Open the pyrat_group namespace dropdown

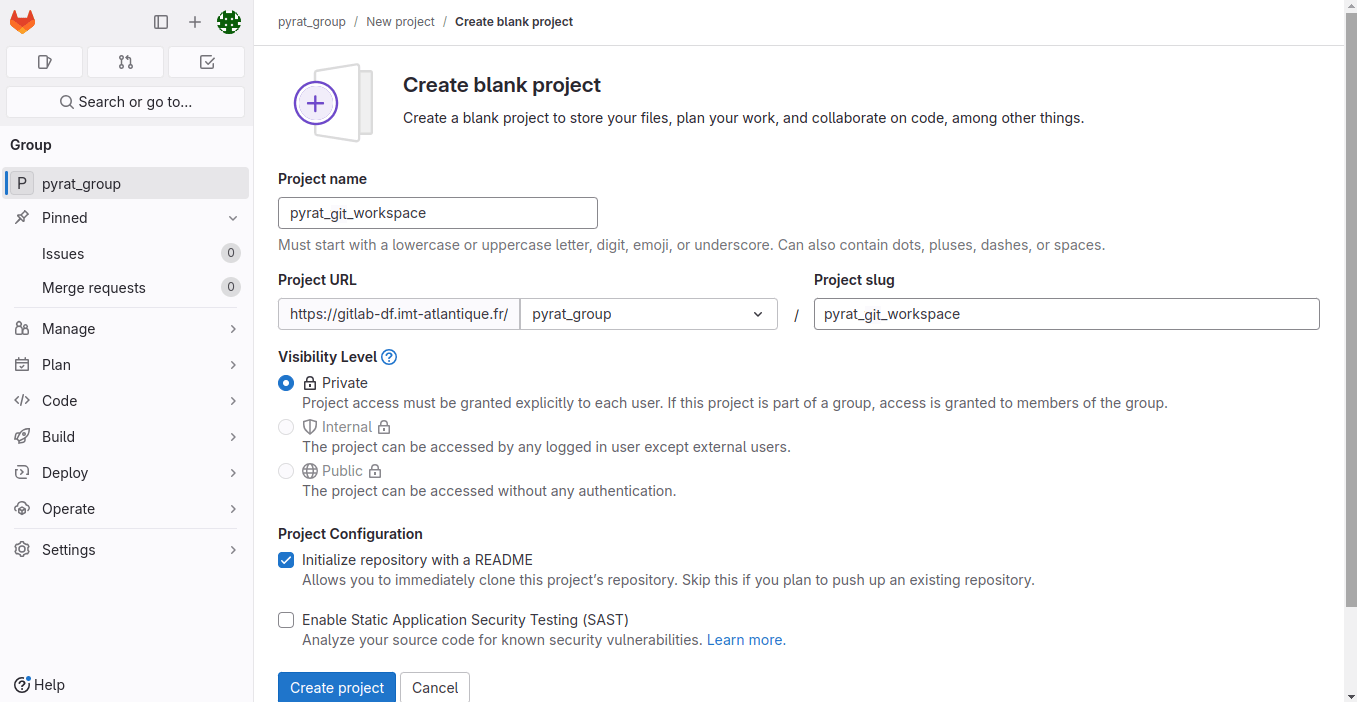[x=648, y=314]
